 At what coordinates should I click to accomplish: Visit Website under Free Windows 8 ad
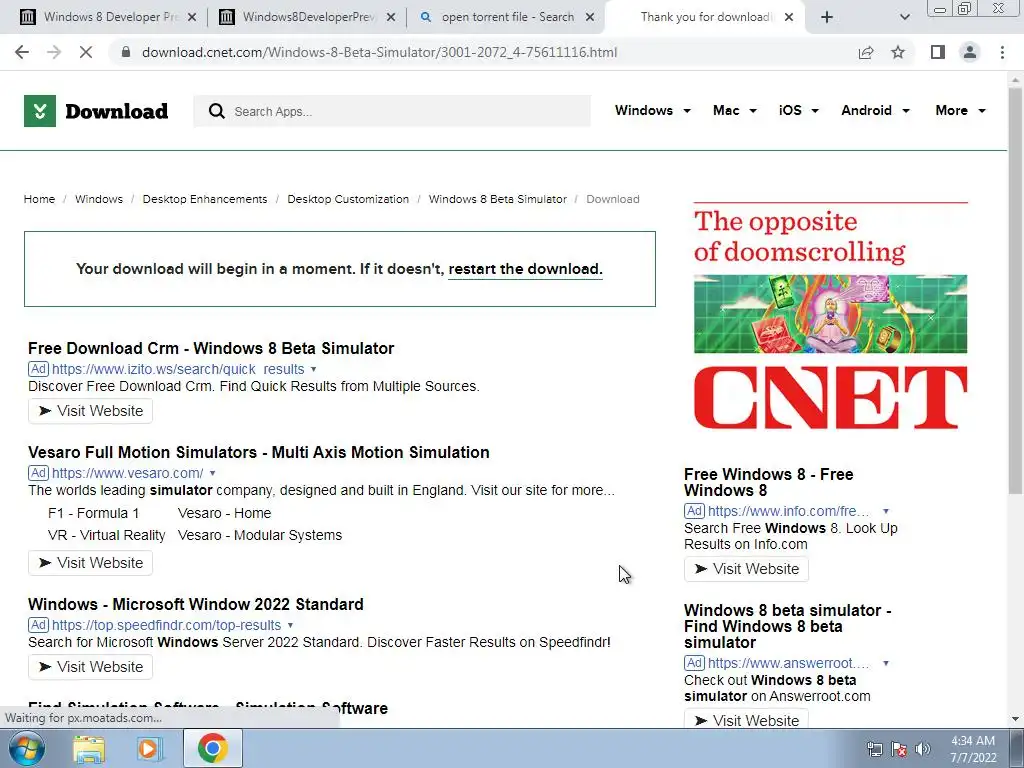coord(746,569)
